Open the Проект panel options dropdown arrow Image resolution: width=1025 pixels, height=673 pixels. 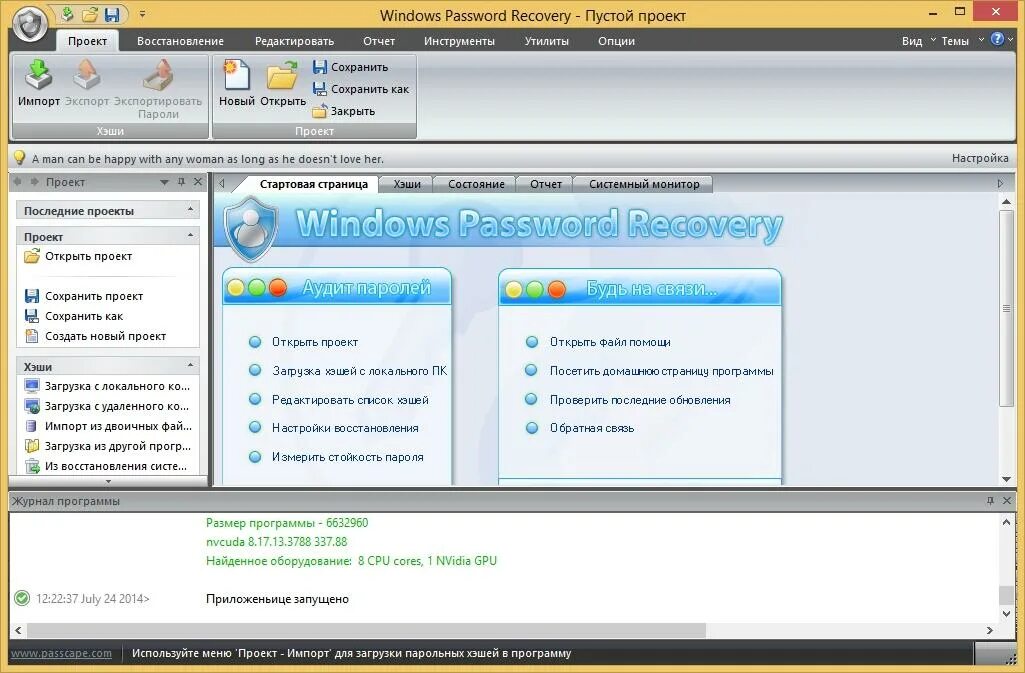tap(164, 182)
